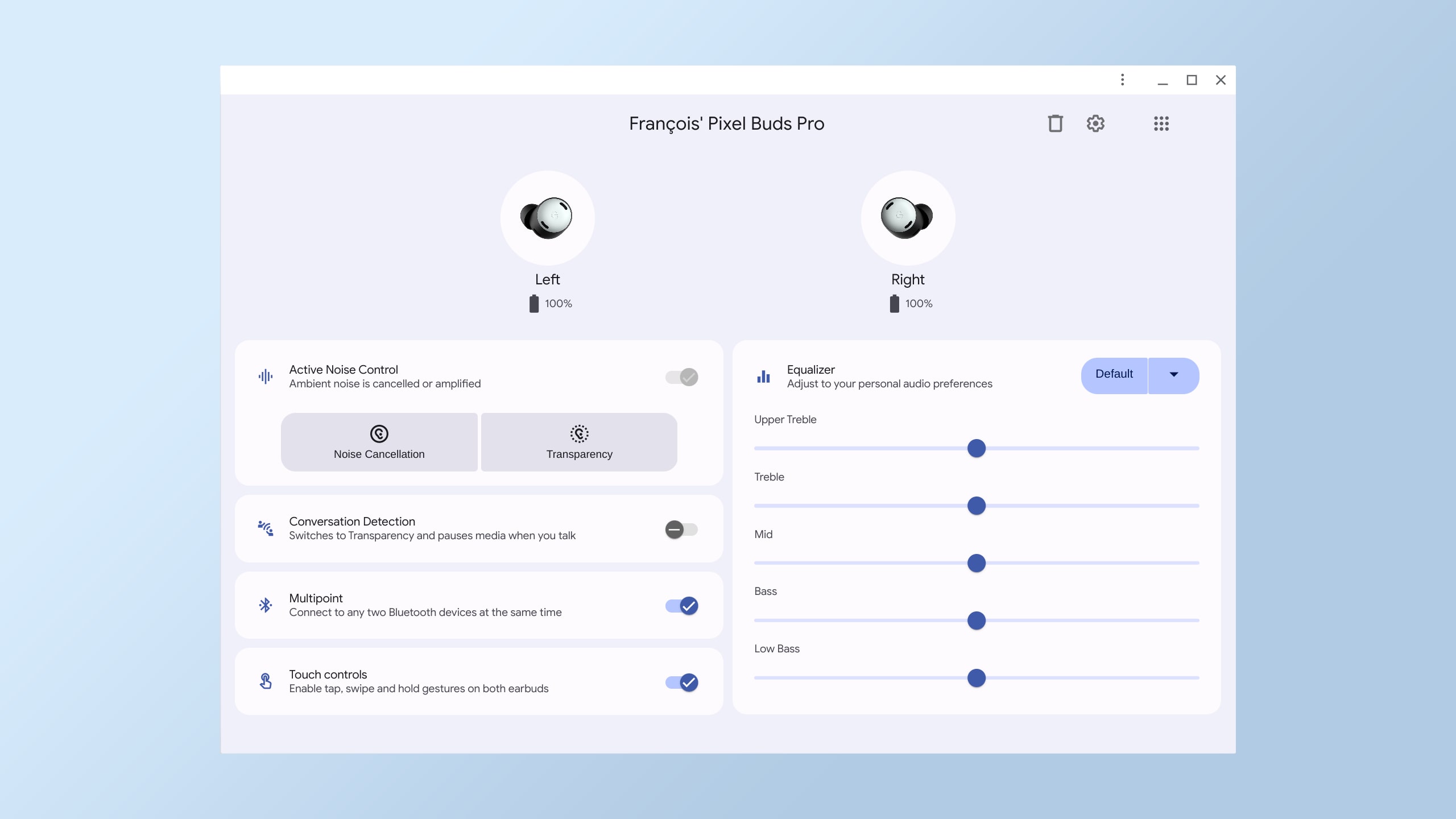Viewport: 1456px width, 819px height.
Task: Click the Noise Cancellation mode icon
Action: click(379, 433)
